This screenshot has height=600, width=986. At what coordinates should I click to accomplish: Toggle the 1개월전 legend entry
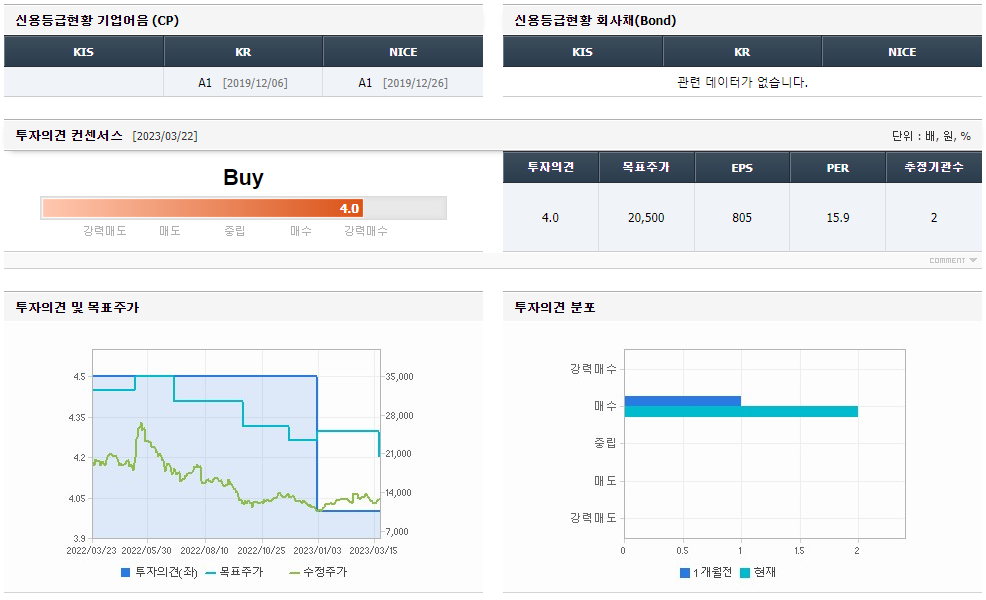pos(706,572)
